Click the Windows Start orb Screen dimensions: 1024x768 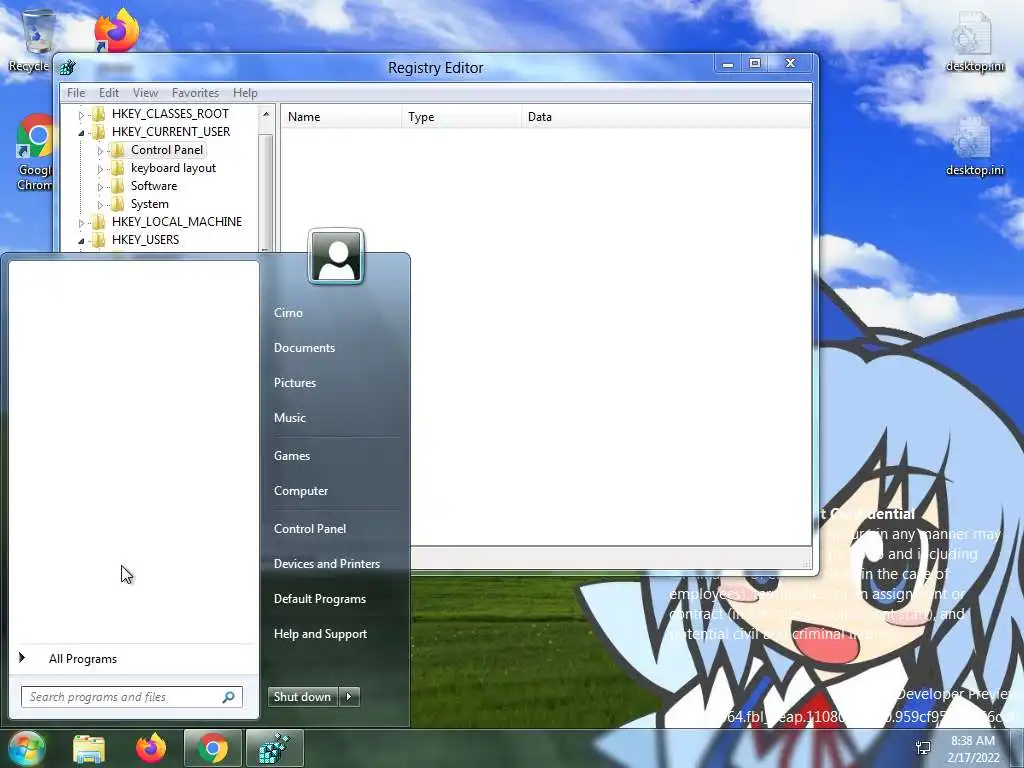(x=26, y=748)
